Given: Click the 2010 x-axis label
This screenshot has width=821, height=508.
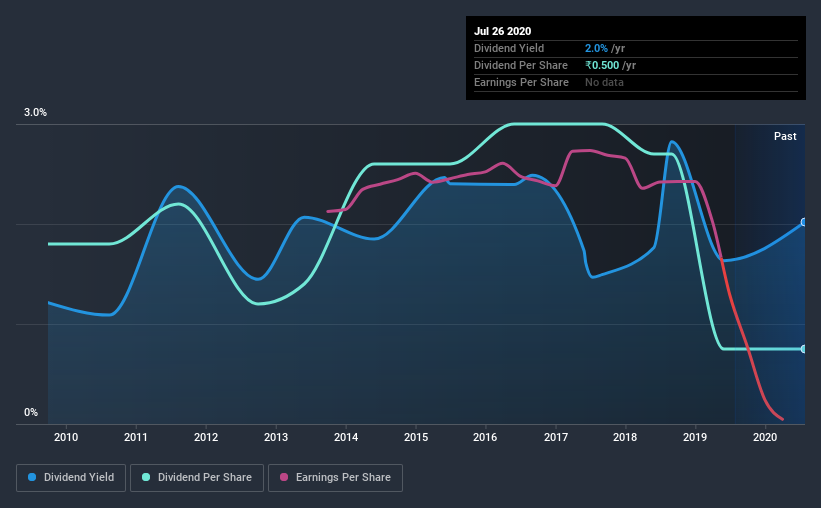Looking at the screenshot, I should (66, 437).
